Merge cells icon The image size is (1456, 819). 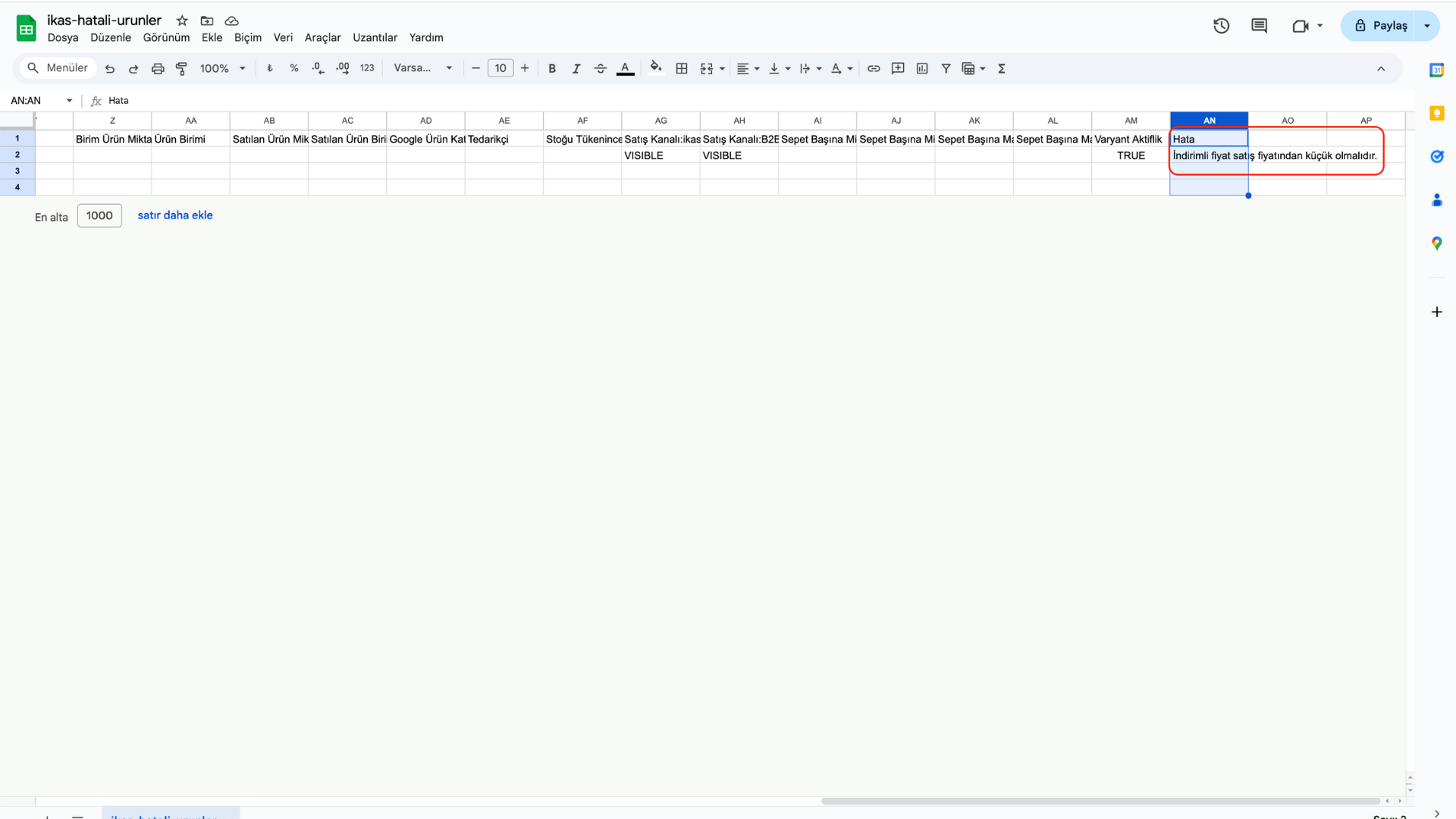coord(707,68)
